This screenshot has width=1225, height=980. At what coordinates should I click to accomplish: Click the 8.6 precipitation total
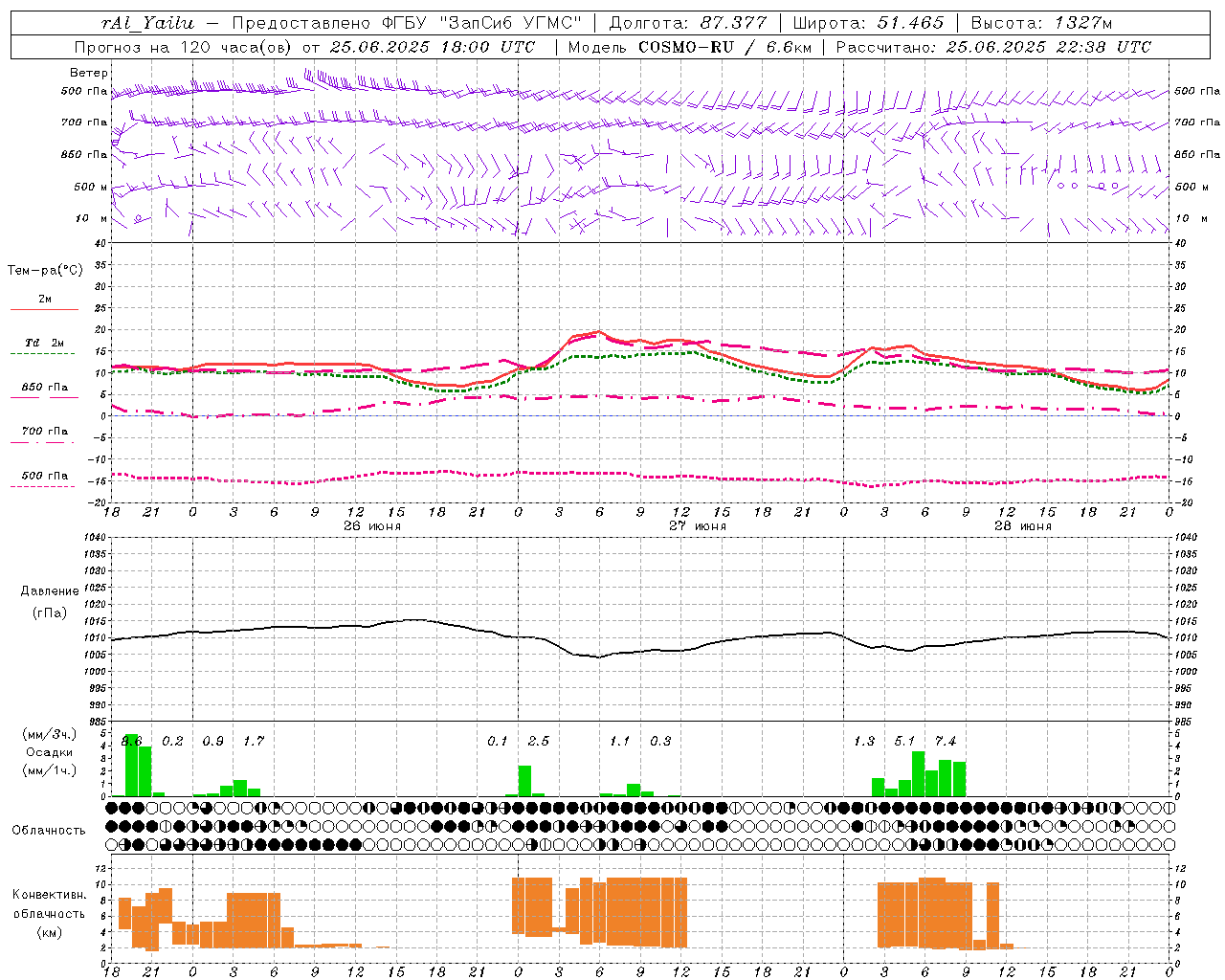point(131,741)
